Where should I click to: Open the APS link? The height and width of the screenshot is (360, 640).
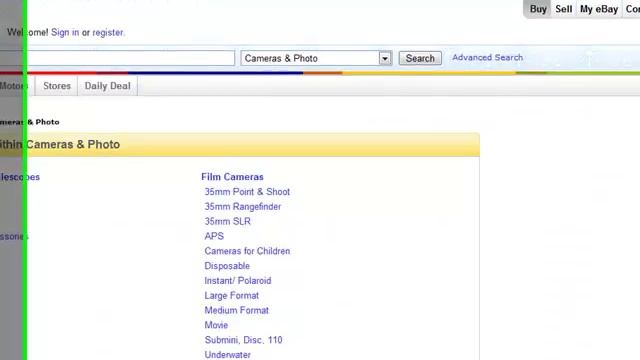[x=214, y=236]
